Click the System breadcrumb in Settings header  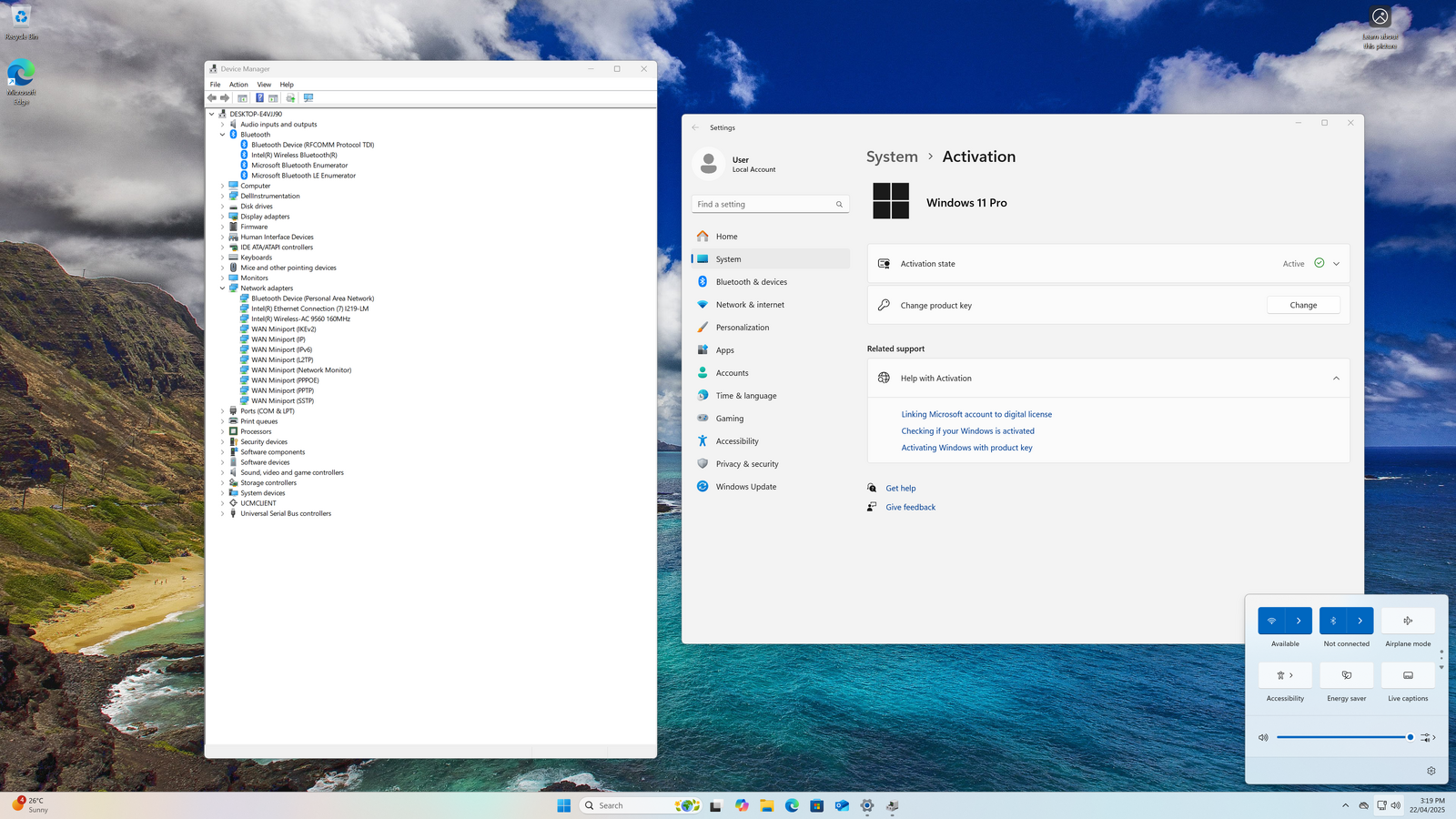pyautogui.click(x=892, y=157)
